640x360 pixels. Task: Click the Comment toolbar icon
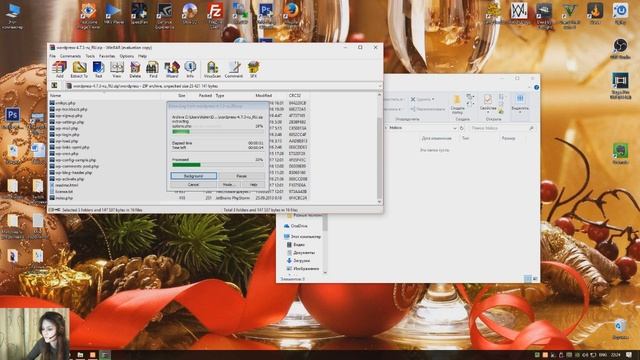[x=234, y=69]
